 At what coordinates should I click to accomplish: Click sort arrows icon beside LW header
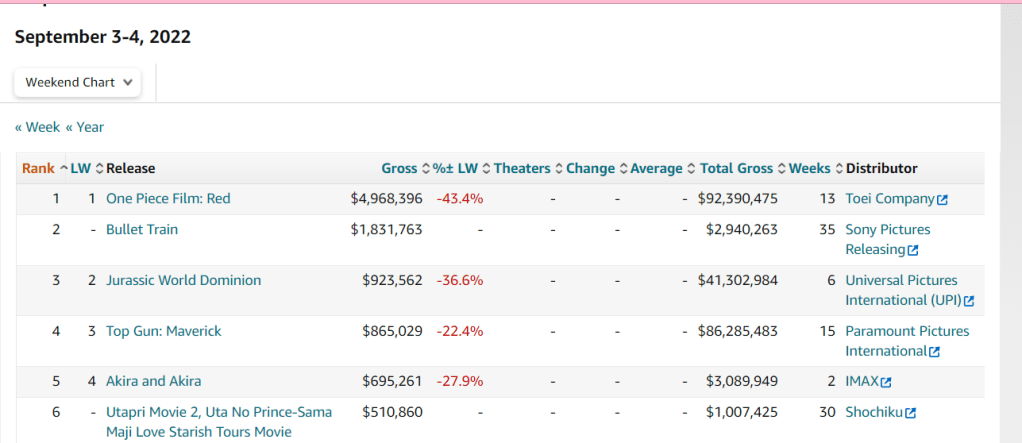click(99, 169)
